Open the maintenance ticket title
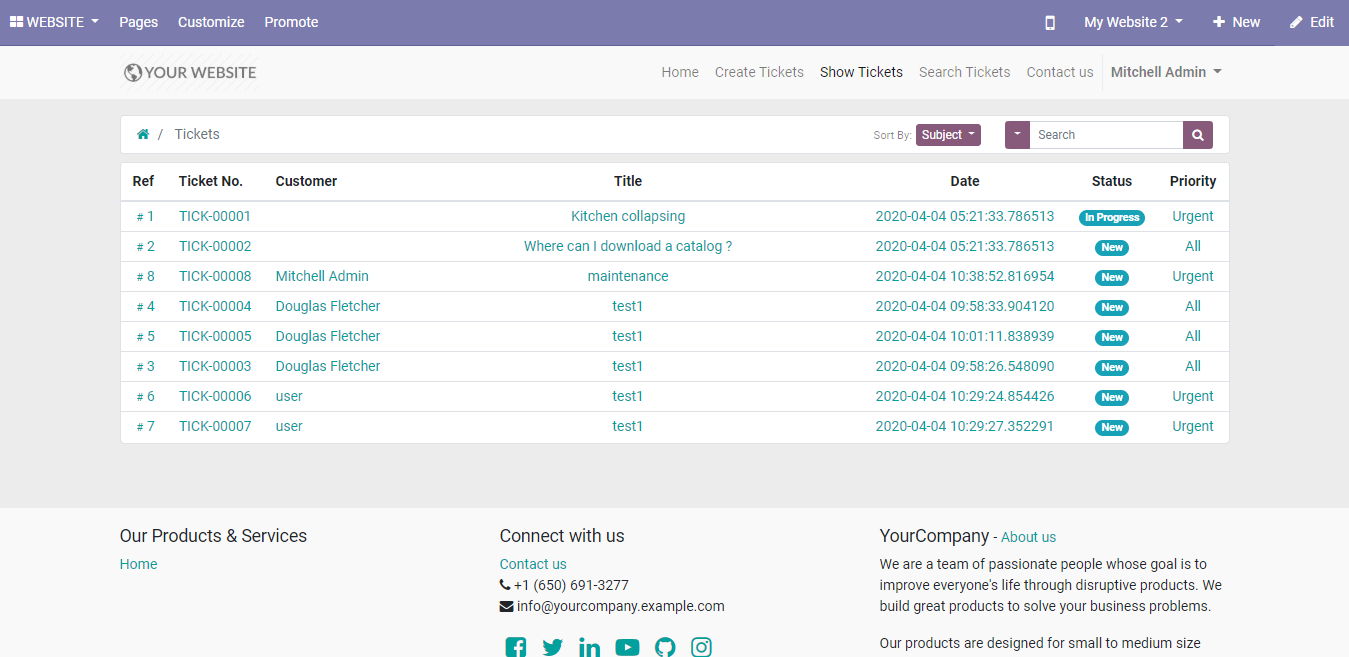 (628, 276)
